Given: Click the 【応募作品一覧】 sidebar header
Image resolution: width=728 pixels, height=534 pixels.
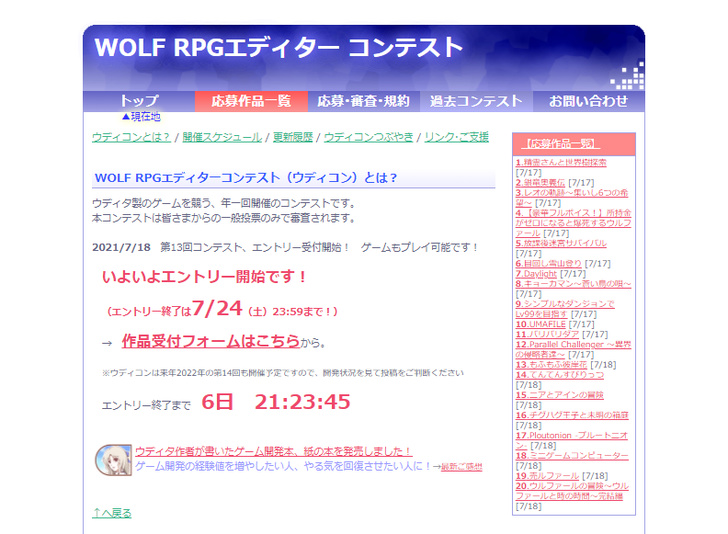Looking at the screenshot, I should click(x=560, y=143).
